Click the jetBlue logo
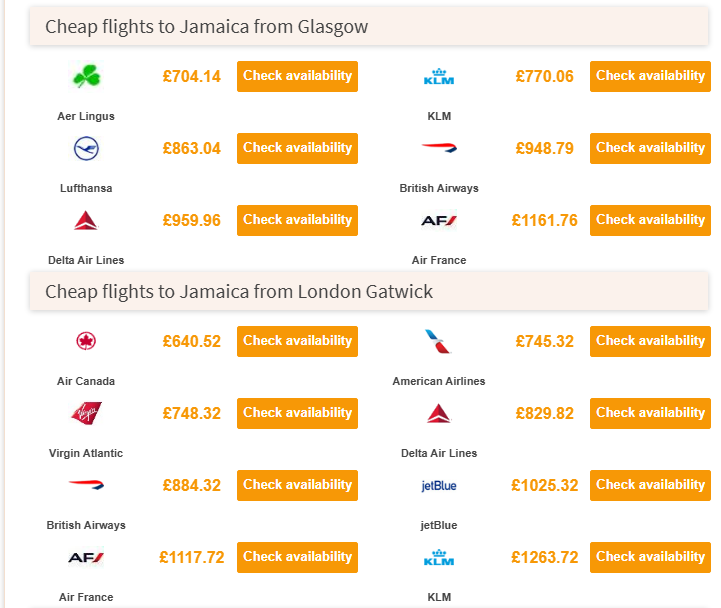This screenshot has width=721, height=608. coord(439,486)
